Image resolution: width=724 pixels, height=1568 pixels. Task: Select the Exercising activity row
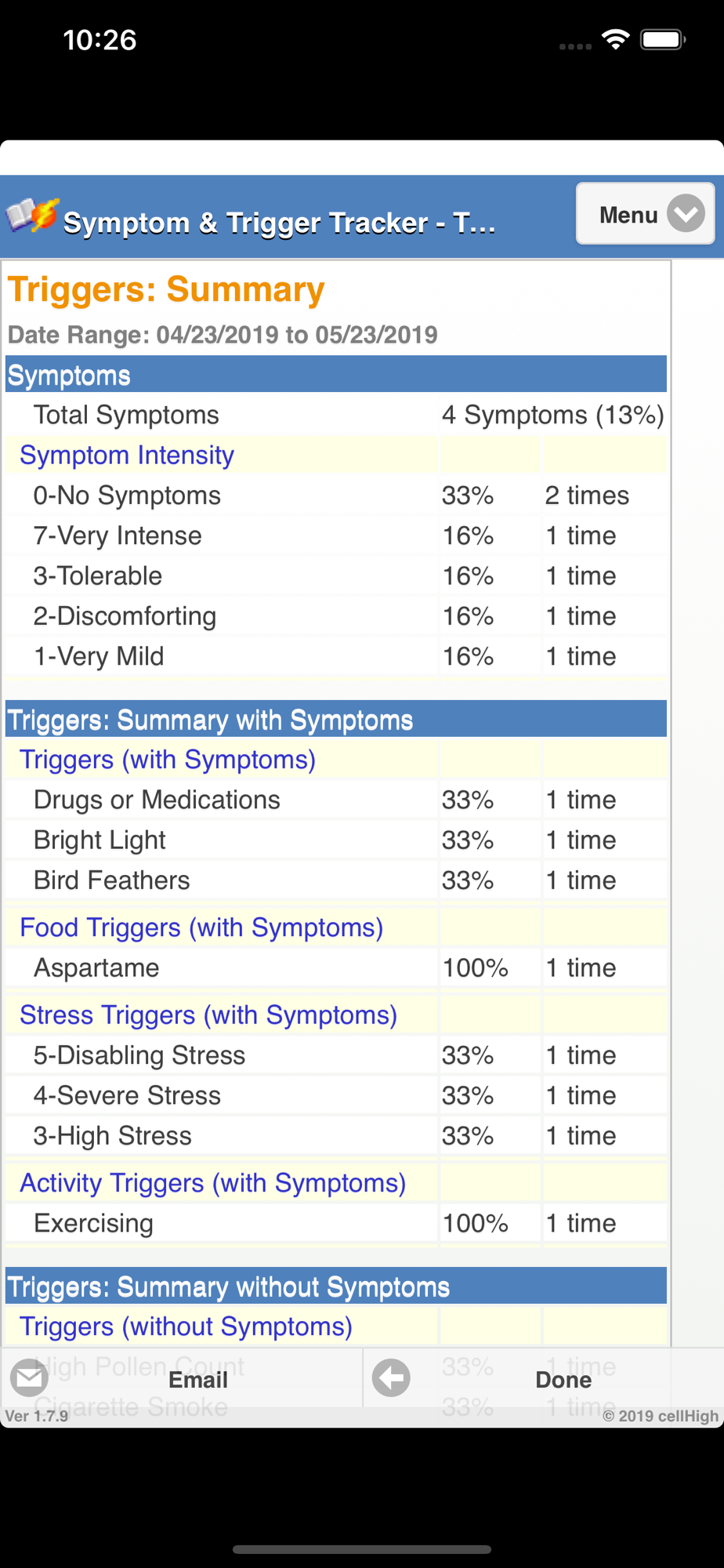click(x=94, y=1223)
